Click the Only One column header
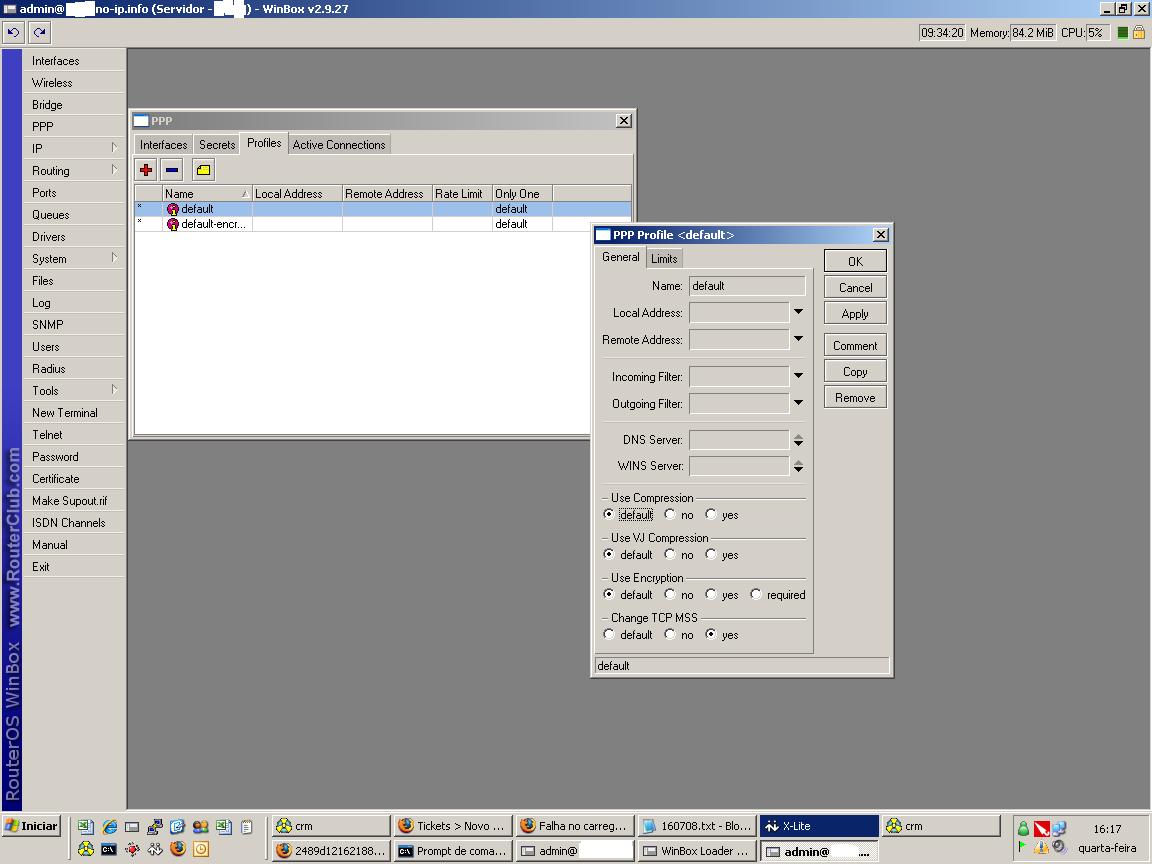The width and height of the screenshot is (1152, 864). (x=522, y=194)
